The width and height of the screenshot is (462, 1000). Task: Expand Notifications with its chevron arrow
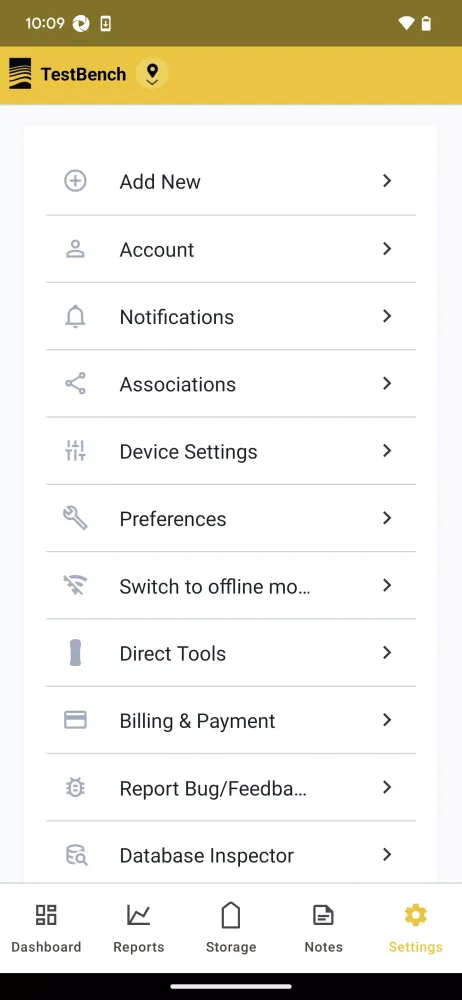pos(387,316)
